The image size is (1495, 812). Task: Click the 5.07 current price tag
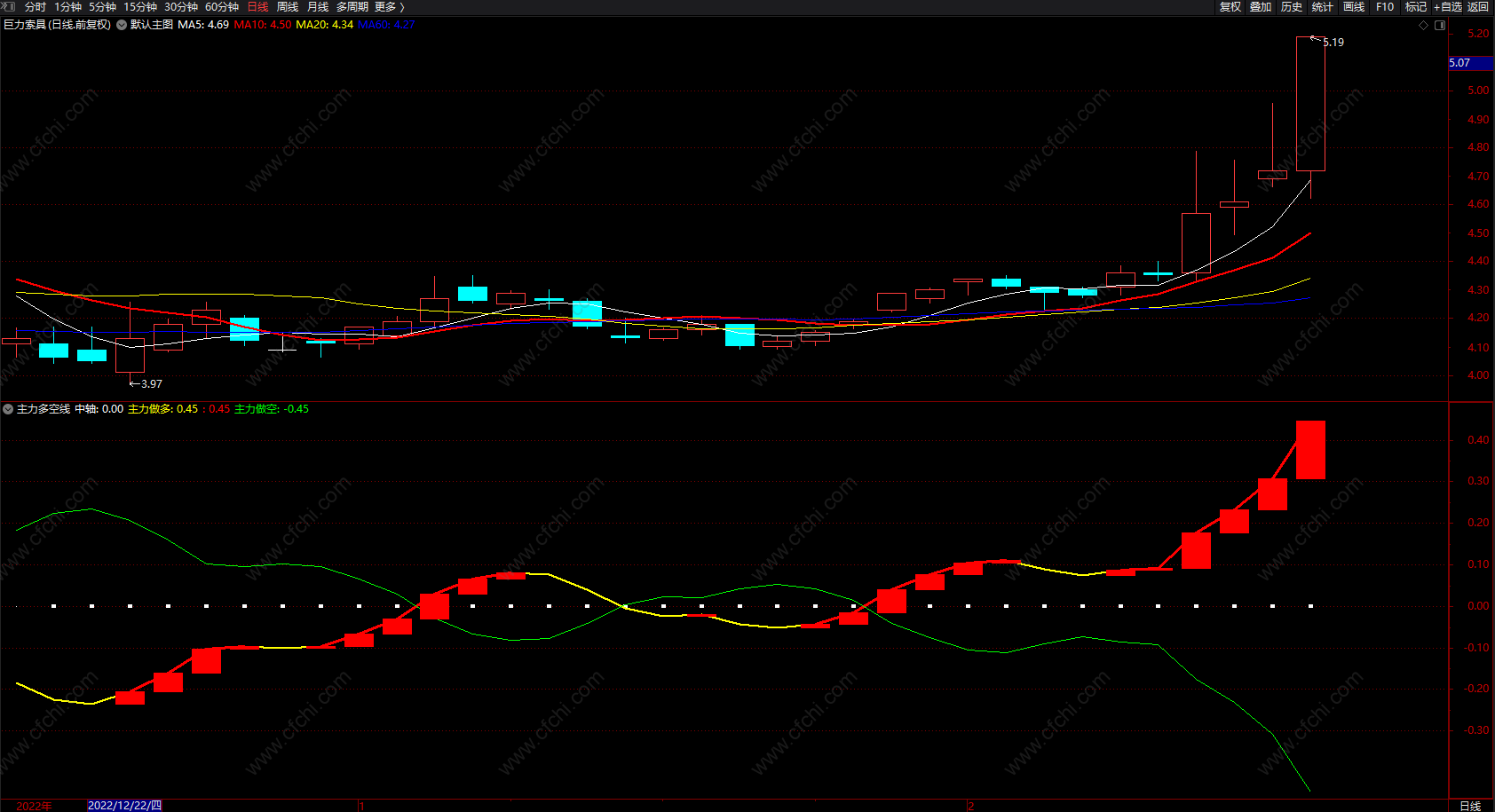pos(1470,63)
